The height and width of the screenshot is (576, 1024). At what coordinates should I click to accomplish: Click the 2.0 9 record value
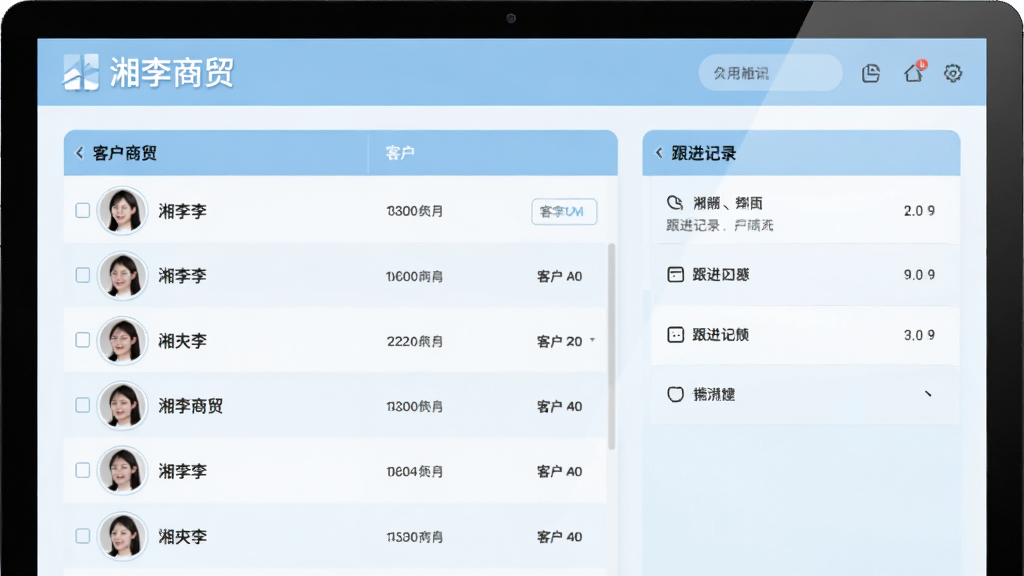point(920,211)
